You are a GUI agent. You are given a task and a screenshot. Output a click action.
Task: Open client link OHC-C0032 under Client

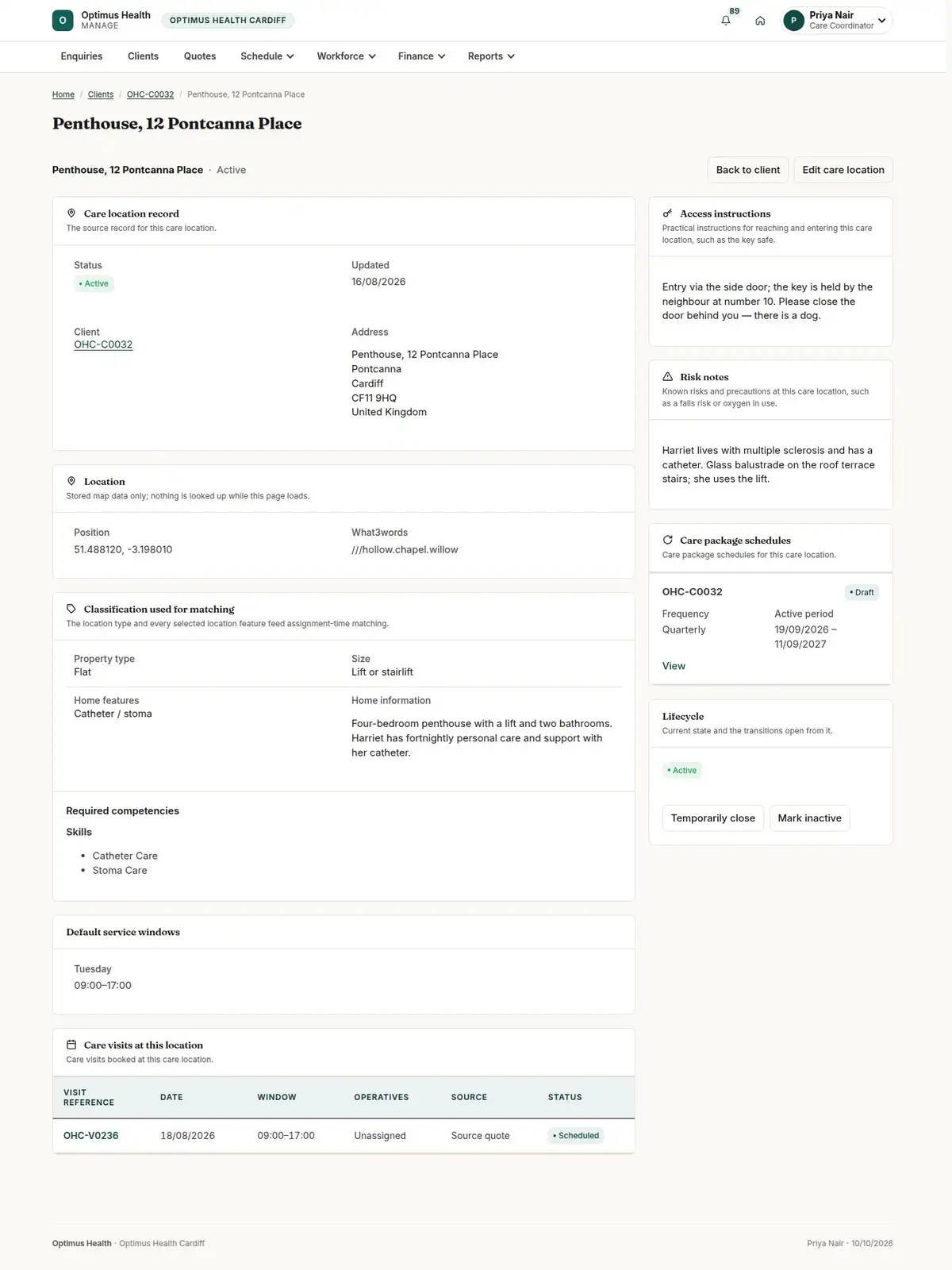point(103,344)
